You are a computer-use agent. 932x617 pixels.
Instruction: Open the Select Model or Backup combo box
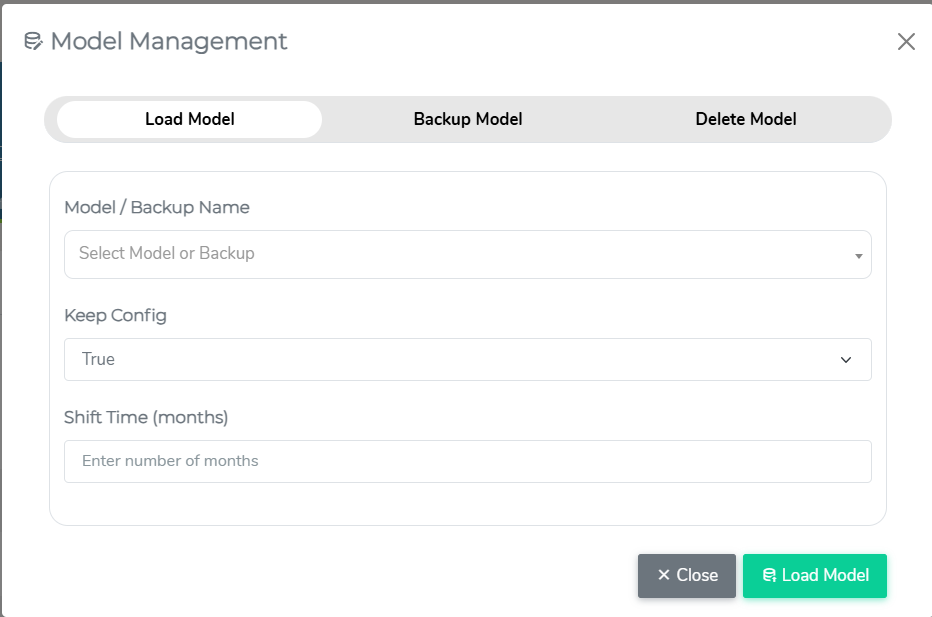(x=450, y=254)
